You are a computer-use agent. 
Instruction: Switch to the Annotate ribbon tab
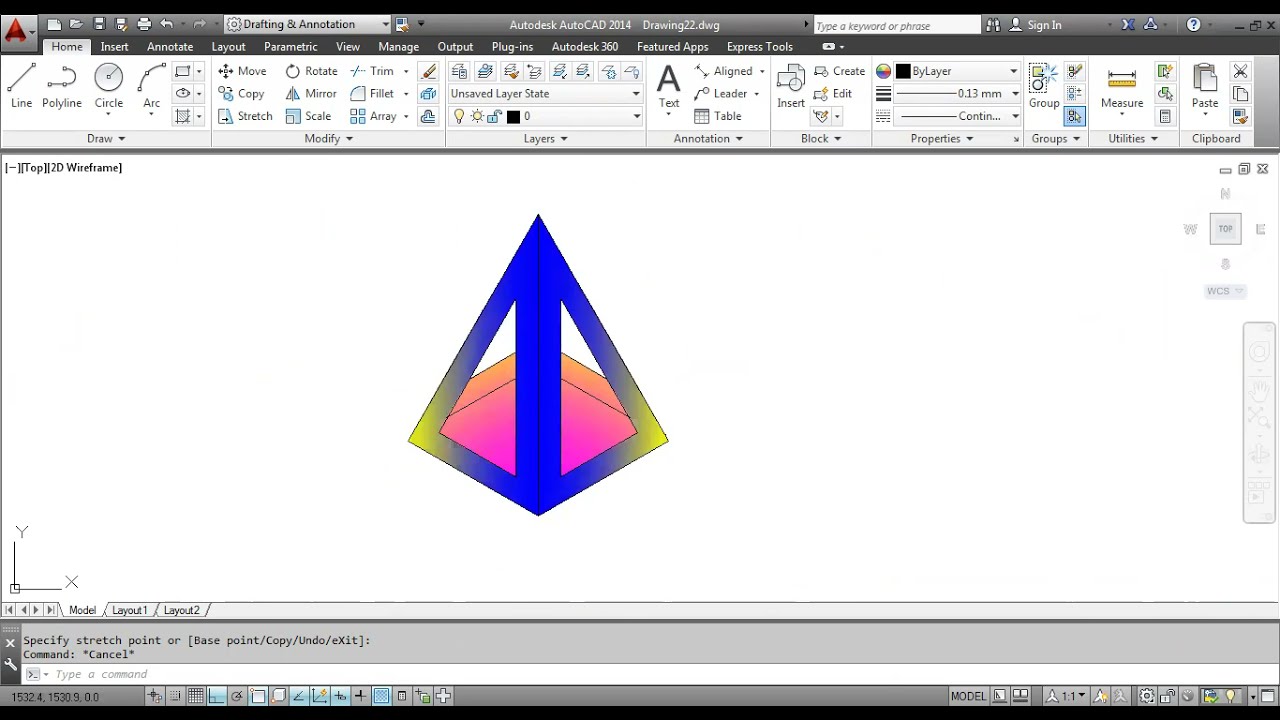coord(170,46)
